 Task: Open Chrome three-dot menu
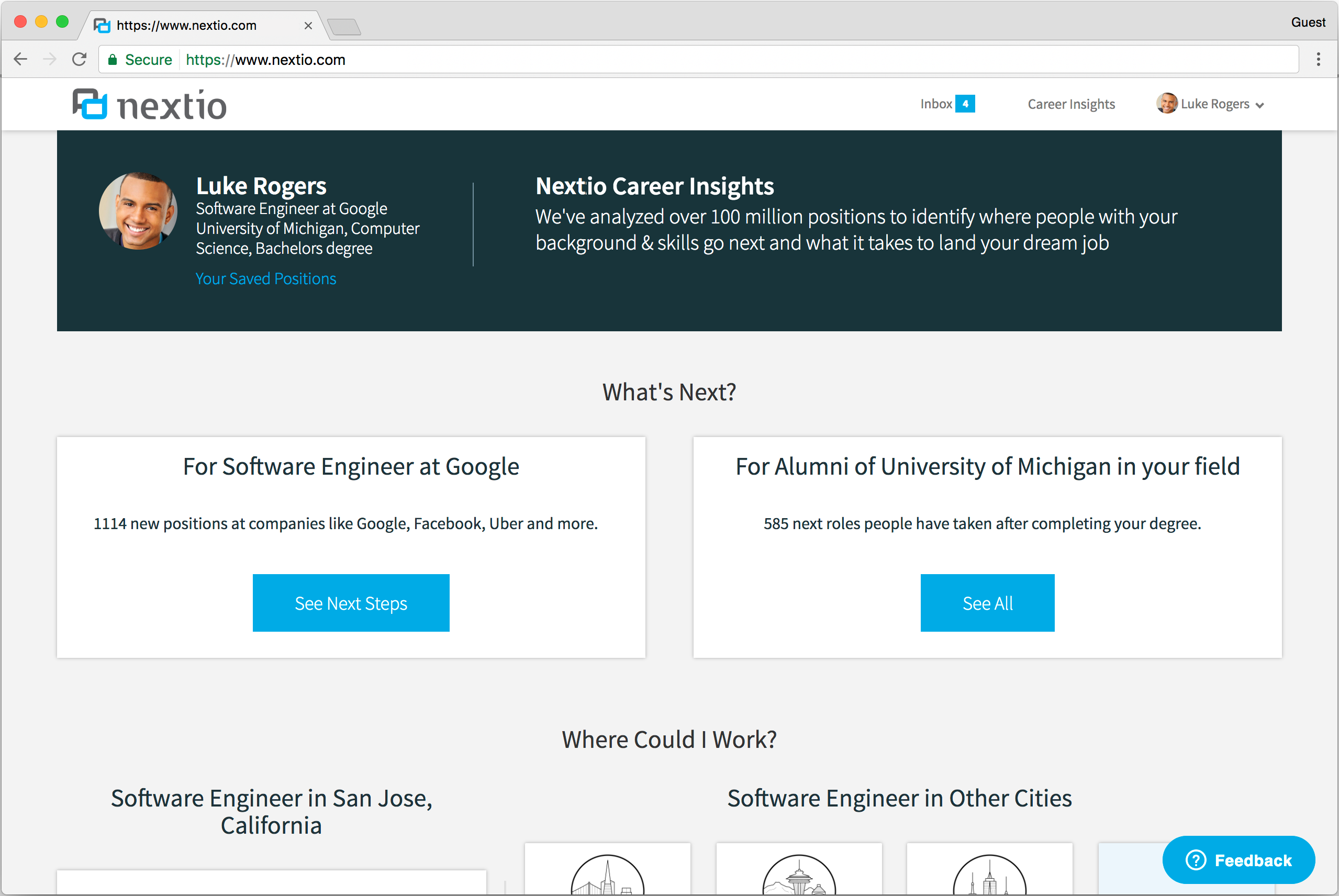tap(1319, 60)
